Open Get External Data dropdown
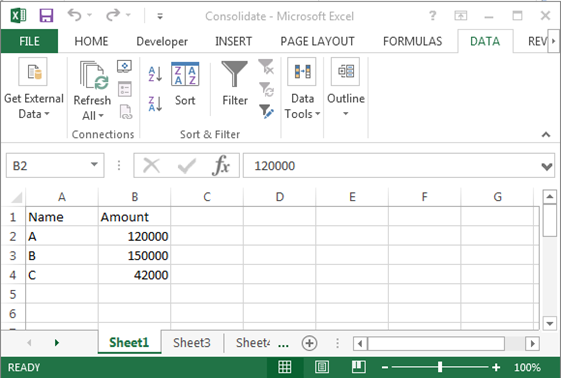This screenshot has width=561, height=378. (34, 89)
